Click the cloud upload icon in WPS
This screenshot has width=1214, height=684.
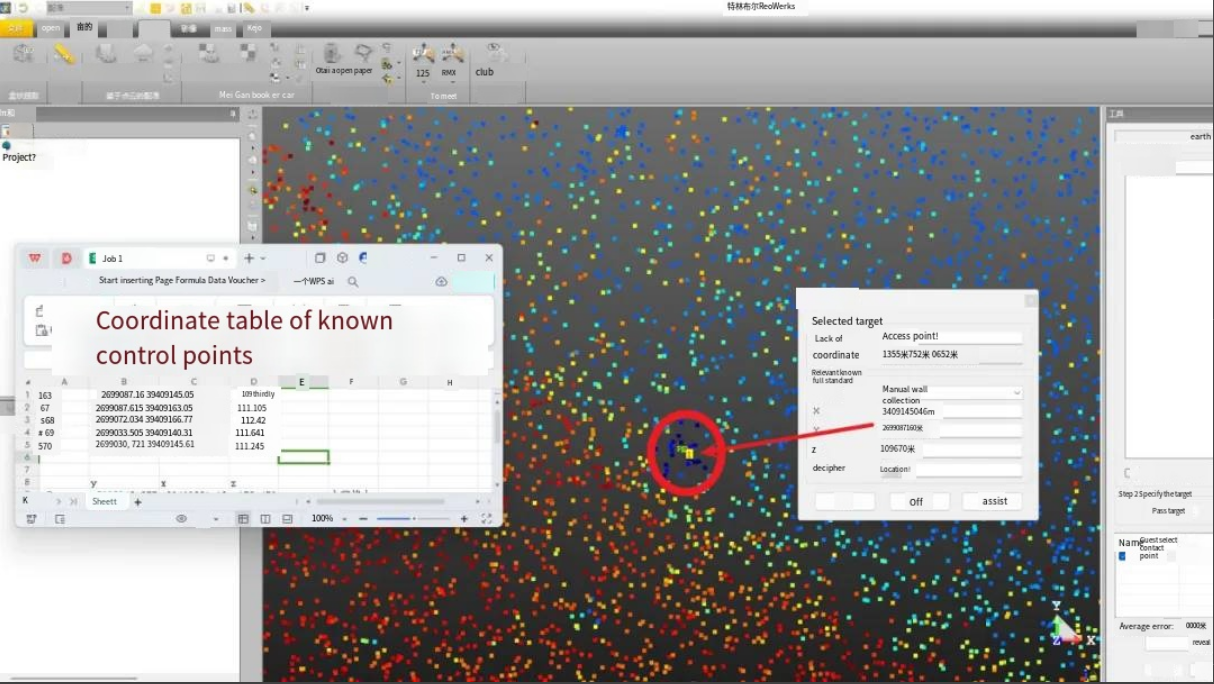441,282
